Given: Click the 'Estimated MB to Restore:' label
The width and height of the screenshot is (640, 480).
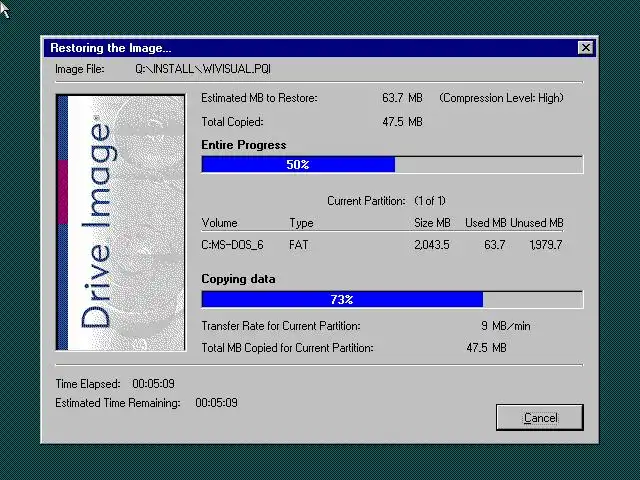Looking at the screenshot, I should (x=259, y=98).
